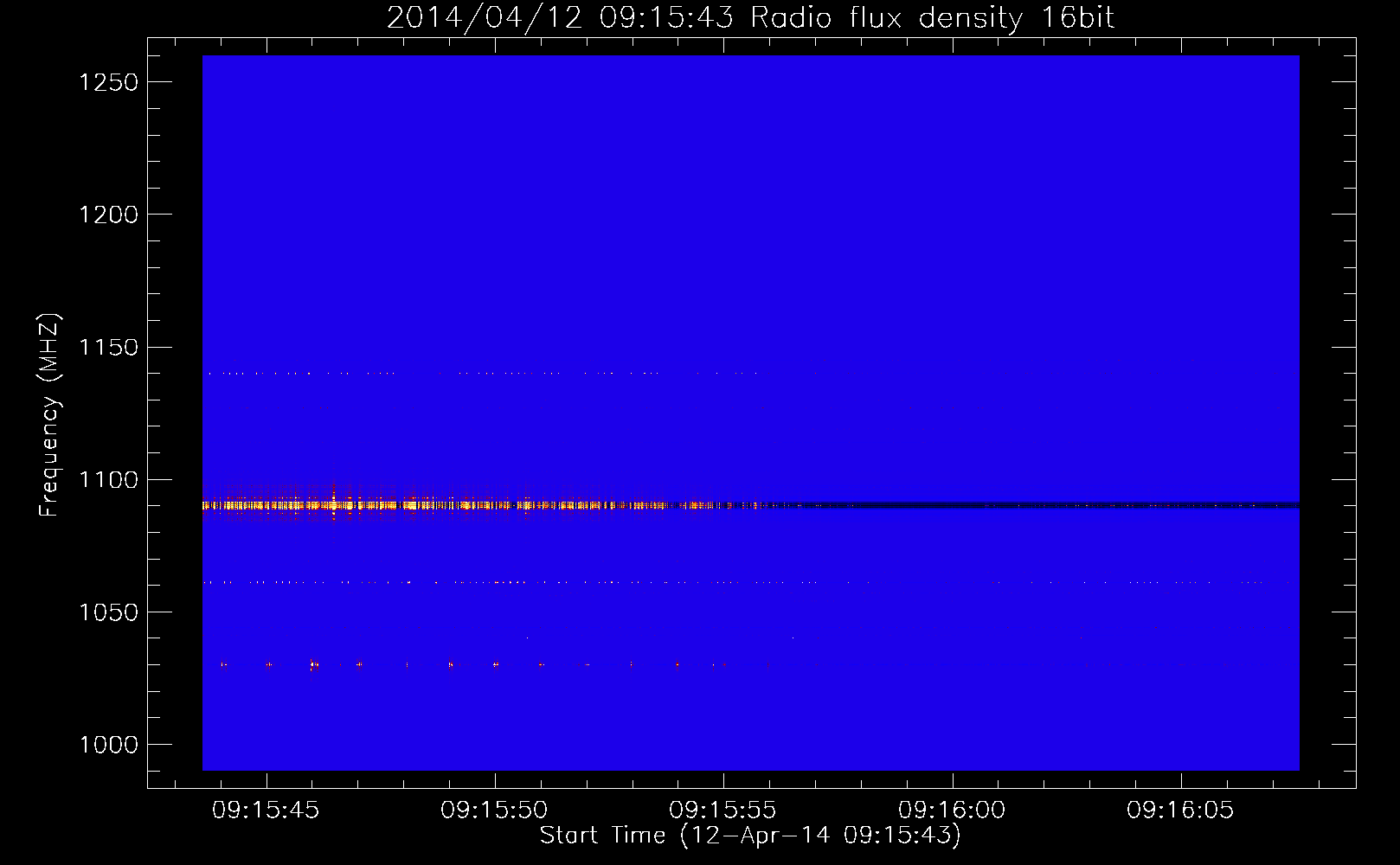Viewport: 1400px width, 865px height.
Task: Click the 09:15:55 time tick label
Action: (722, 811)
